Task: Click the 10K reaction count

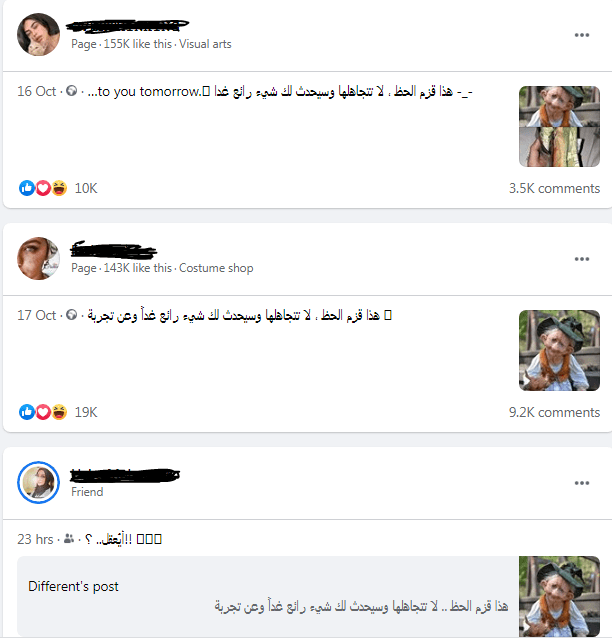Action: click(86, 188)
